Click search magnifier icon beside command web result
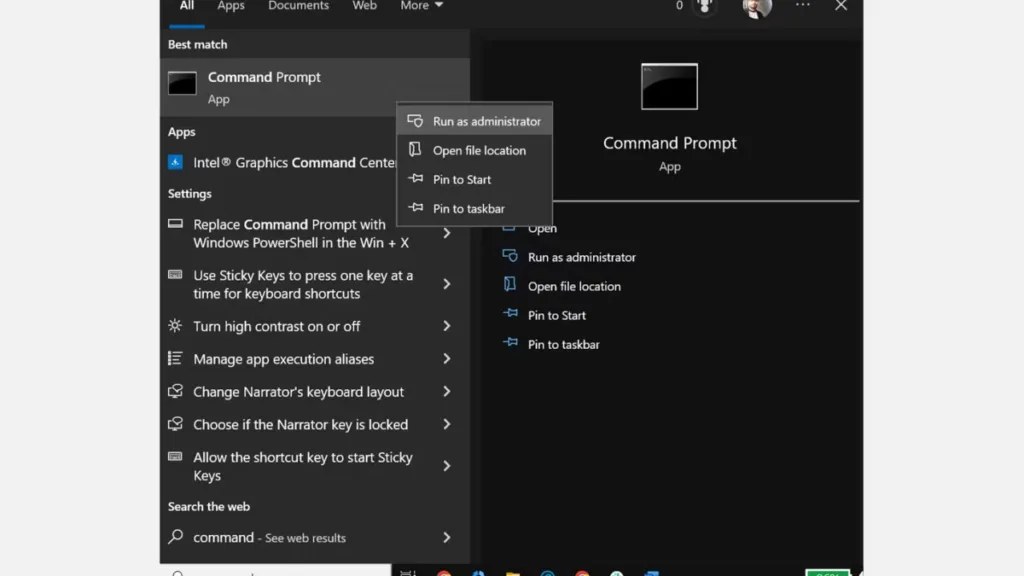1024x576 pixels. click(x=175, y=537)
